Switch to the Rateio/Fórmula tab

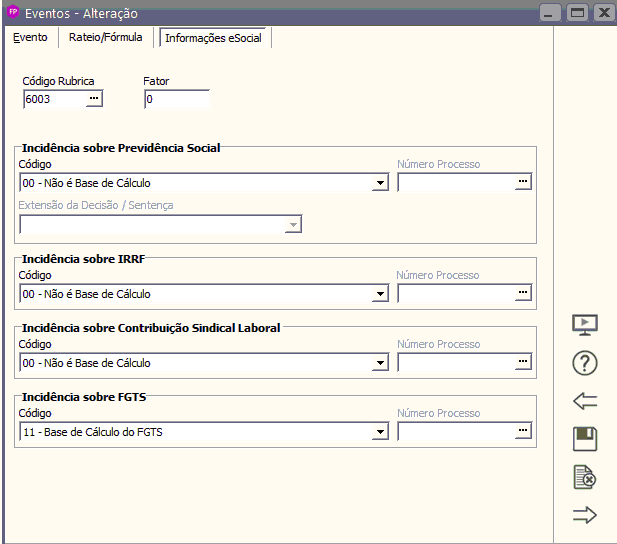pyautogui.click(x=105, y=38)
